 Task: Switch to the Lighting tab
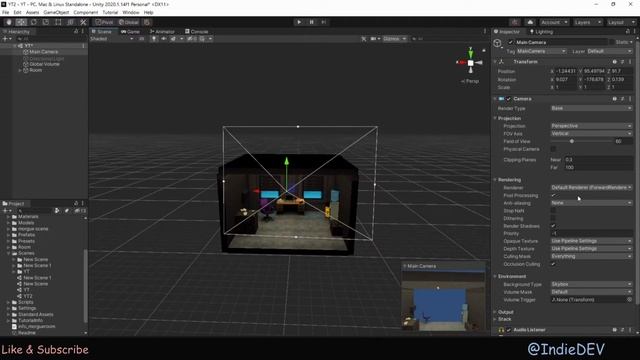pyautogui.click(x=541, y=31)
